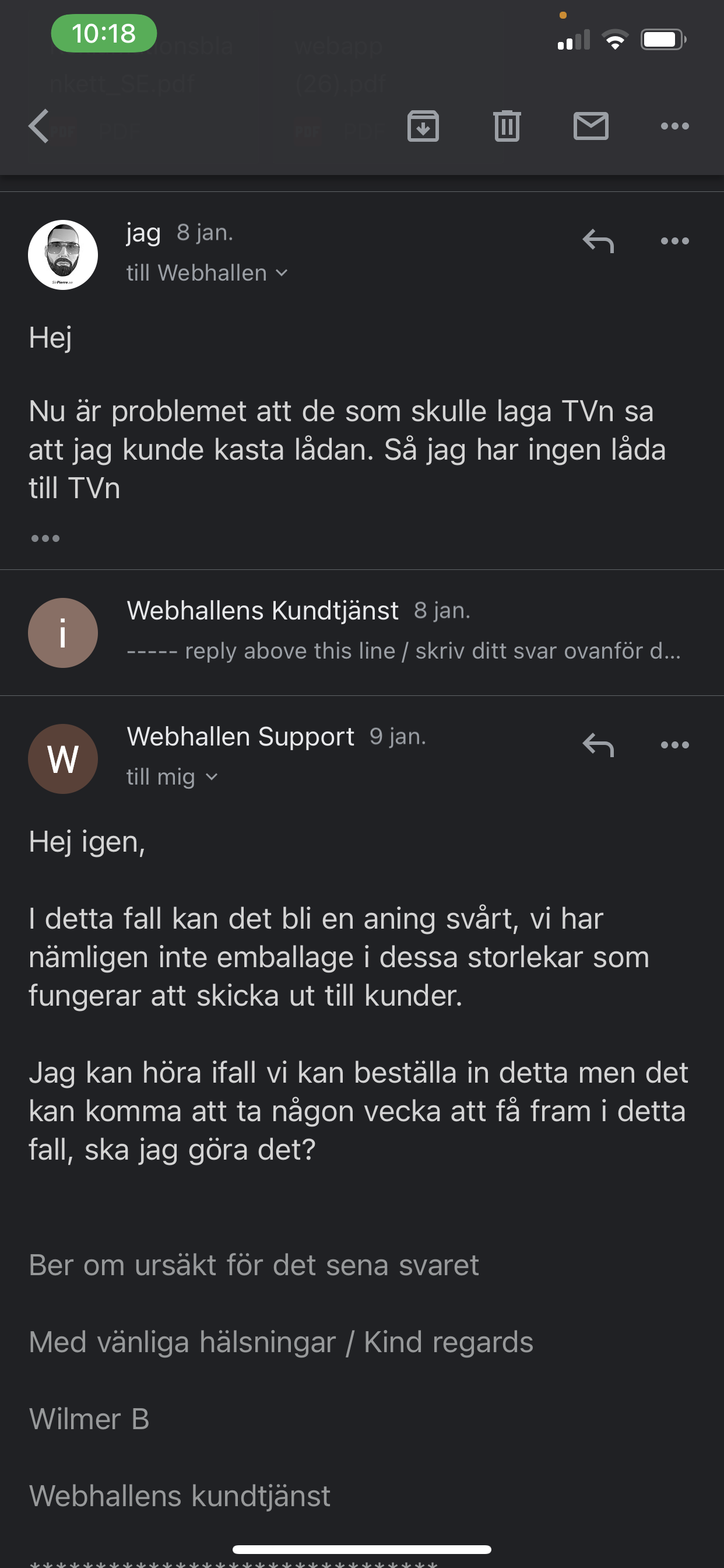
Task: Expand recipient details 'till mig'
Action: click(172, 776)
